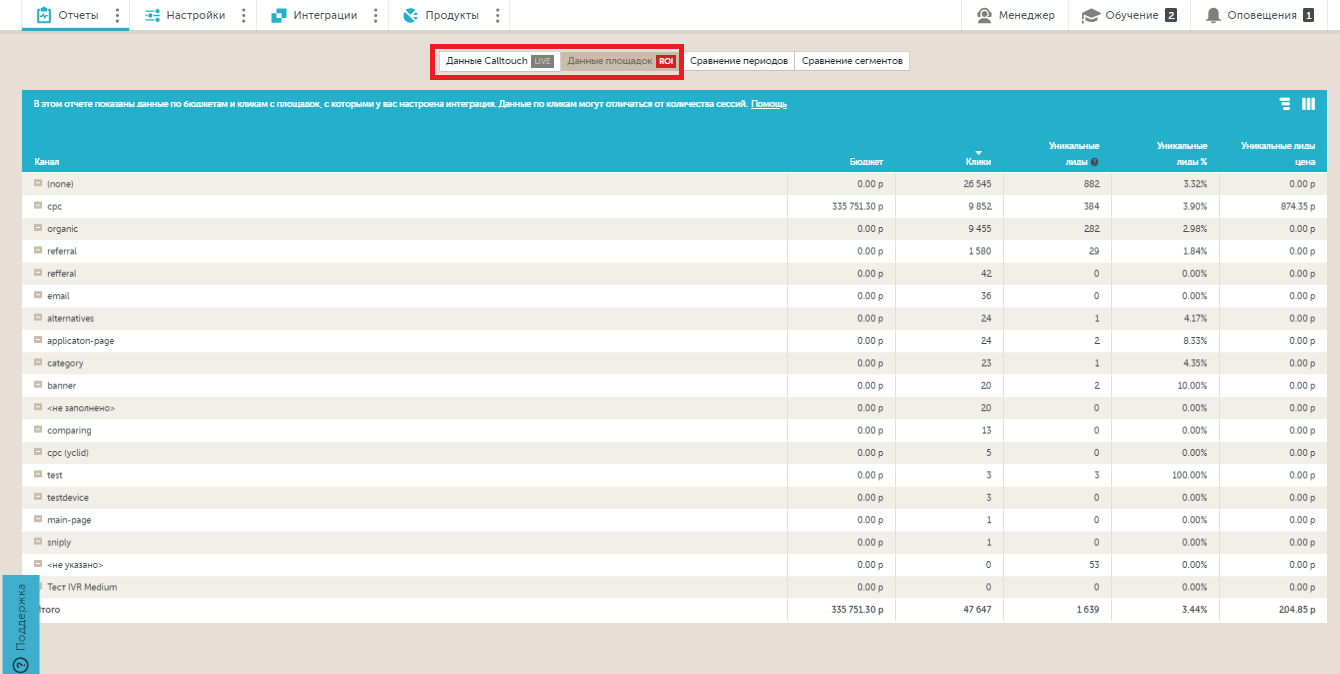The width and height of the screenshot is (1340, 674).
Task: Switch to Данные площадок ROI tab
Action: coord(620,61)
